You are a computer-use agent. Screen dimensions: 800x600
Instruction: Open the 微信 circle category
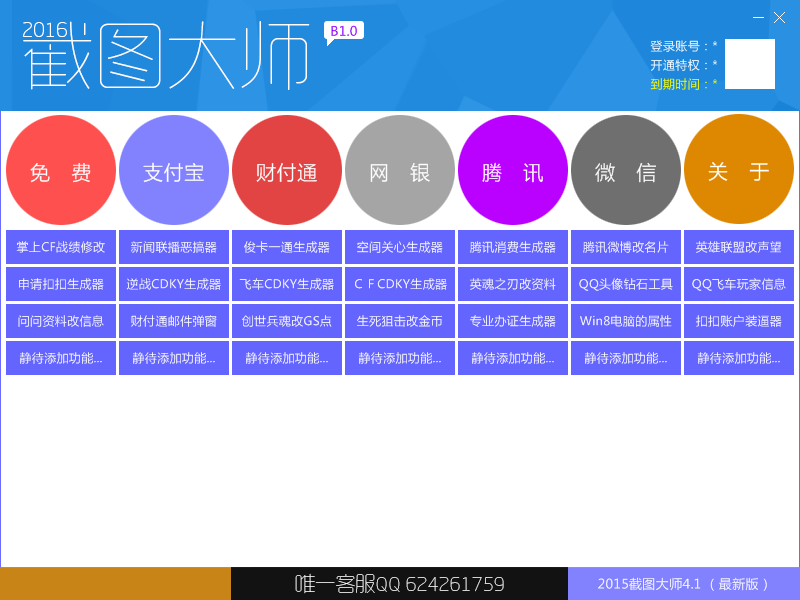pos(626,170)
